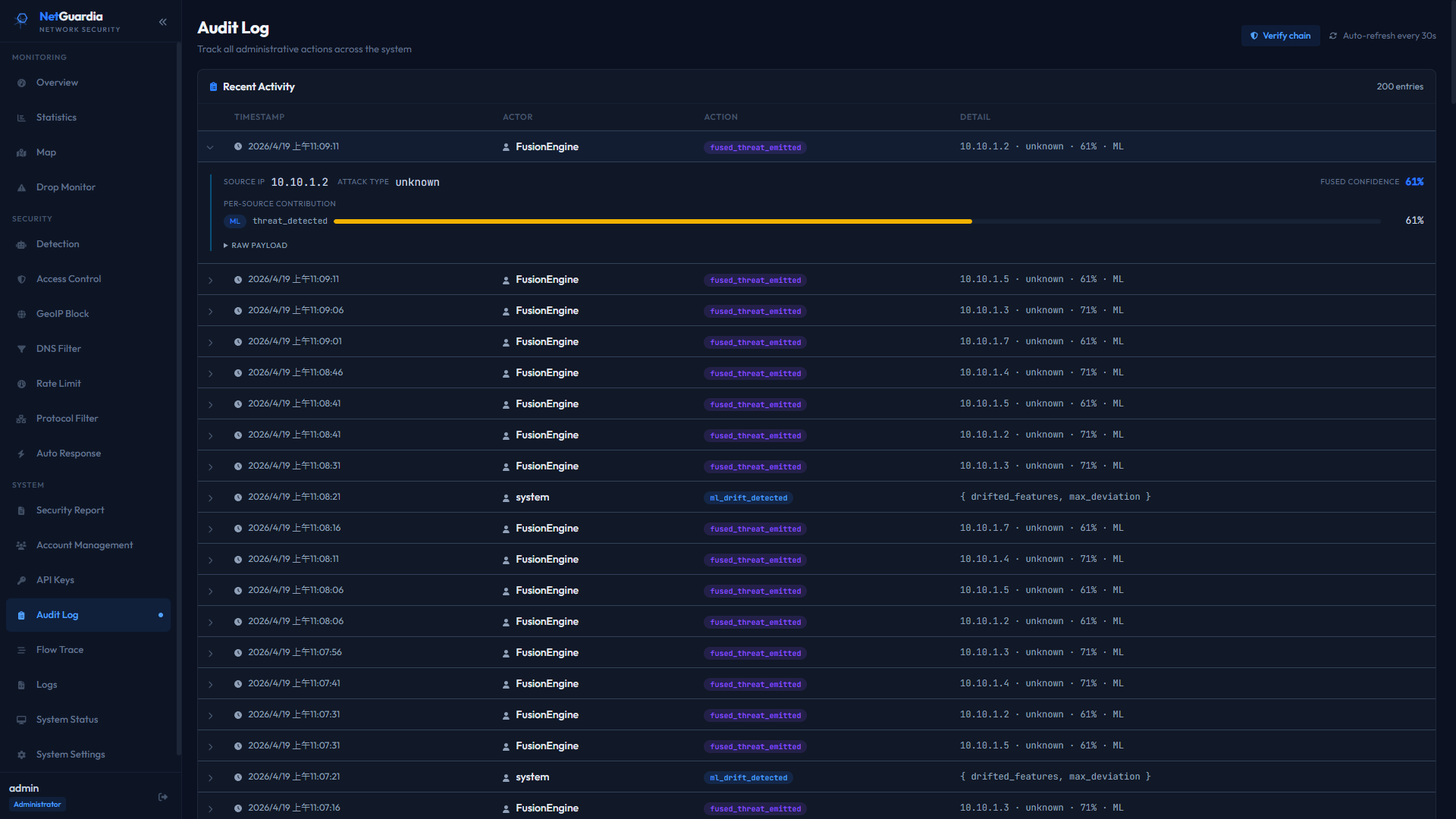Expand the 11:09:11 row for 10.10.1.5
This screenshot has height=819, width=1456.
[210, 281]
